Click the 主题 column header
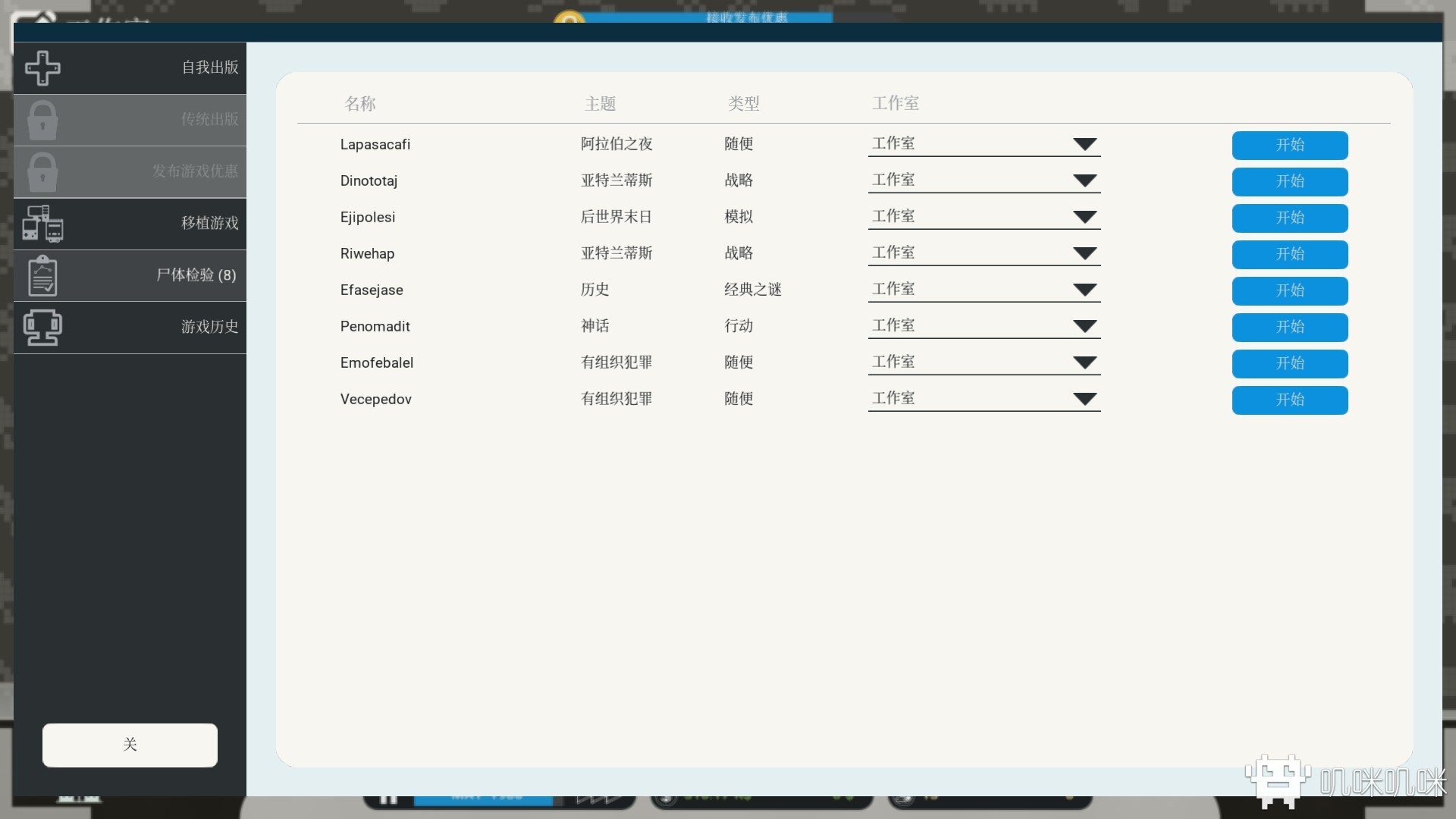Viewport: 1456px width, 819px height. click(601, 104)
